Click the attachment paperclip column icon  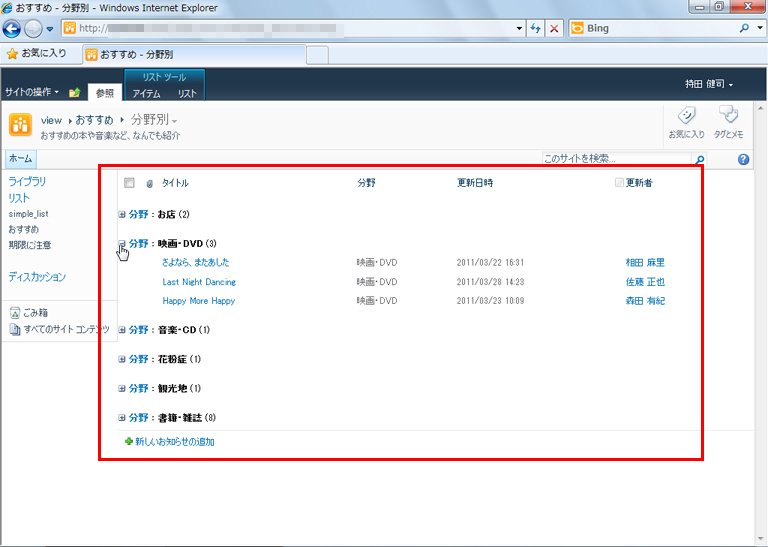point(150,183)
